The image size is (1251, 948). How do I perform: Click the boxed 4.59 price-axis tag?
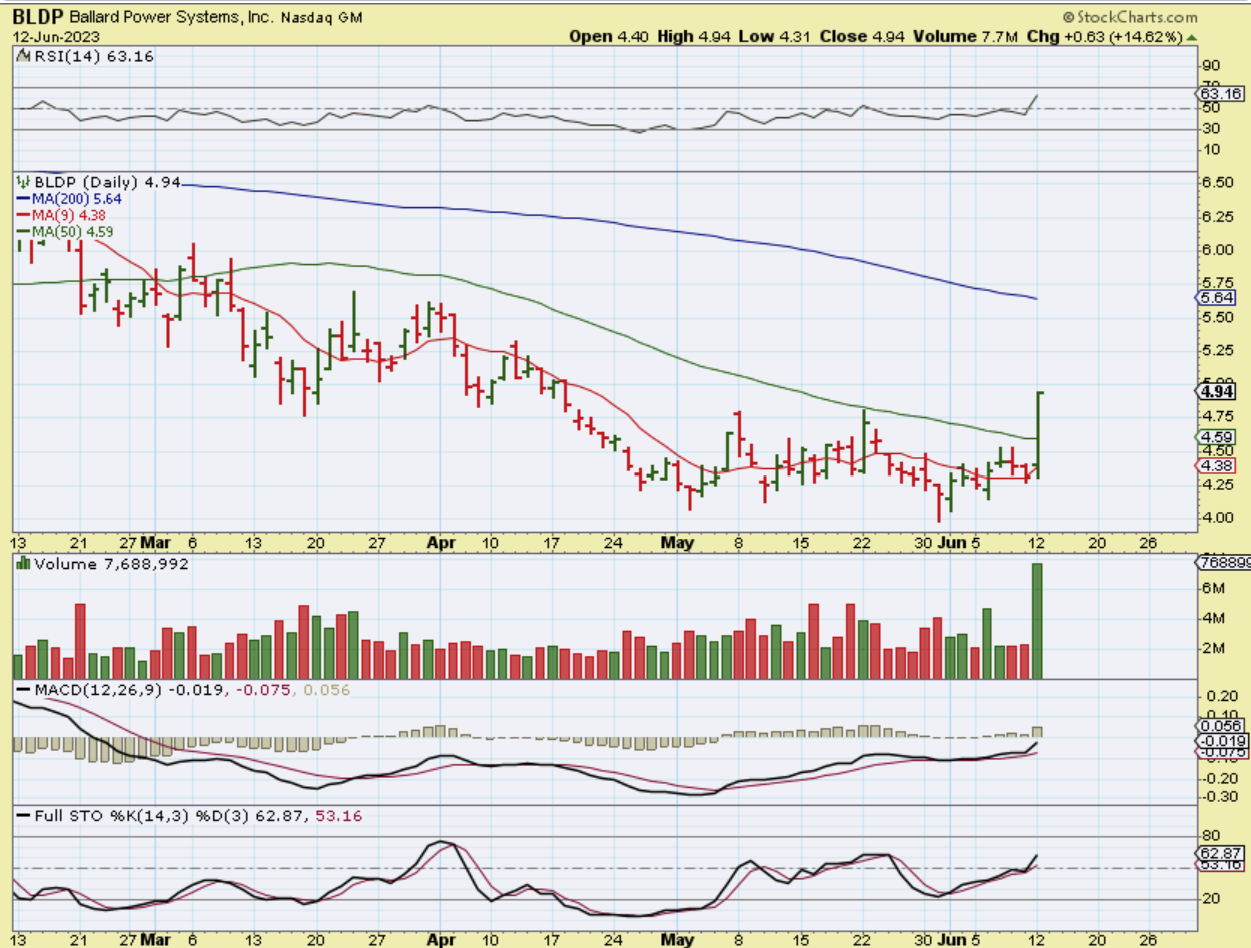click(x=1217, y=437)
